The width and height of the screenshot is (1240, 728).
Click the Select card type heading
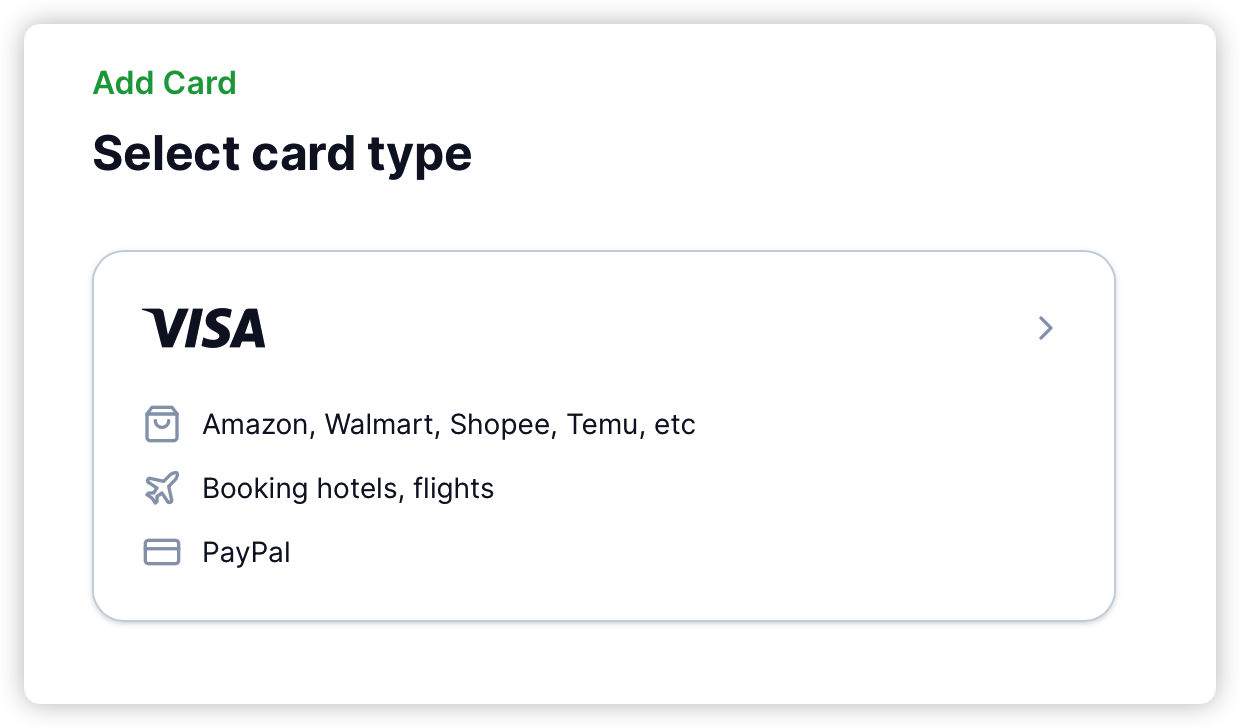pyautogui.click(x=282, y=154)
